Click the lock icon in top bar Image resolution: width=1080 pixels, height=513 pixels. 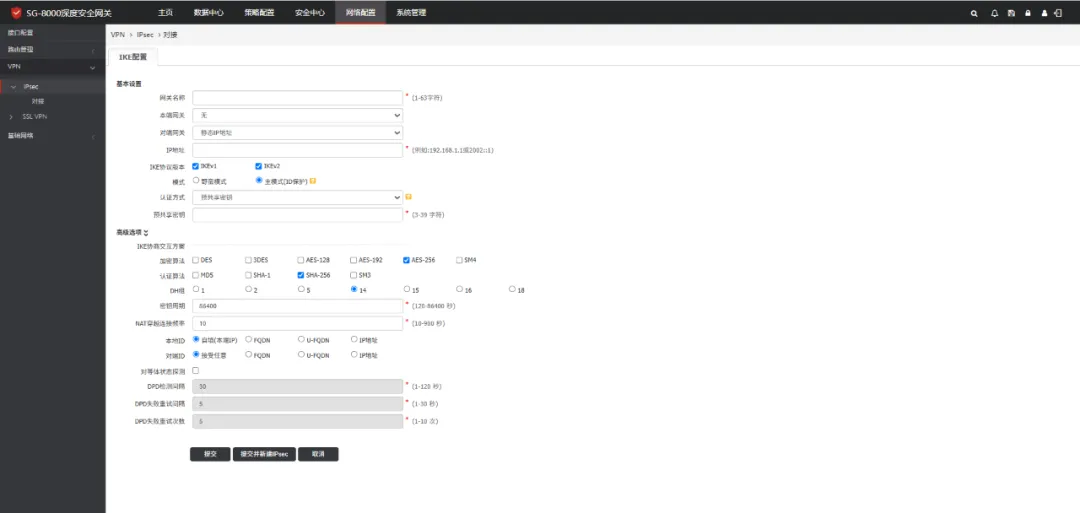pyautogui.click(x=1028, y=13)
